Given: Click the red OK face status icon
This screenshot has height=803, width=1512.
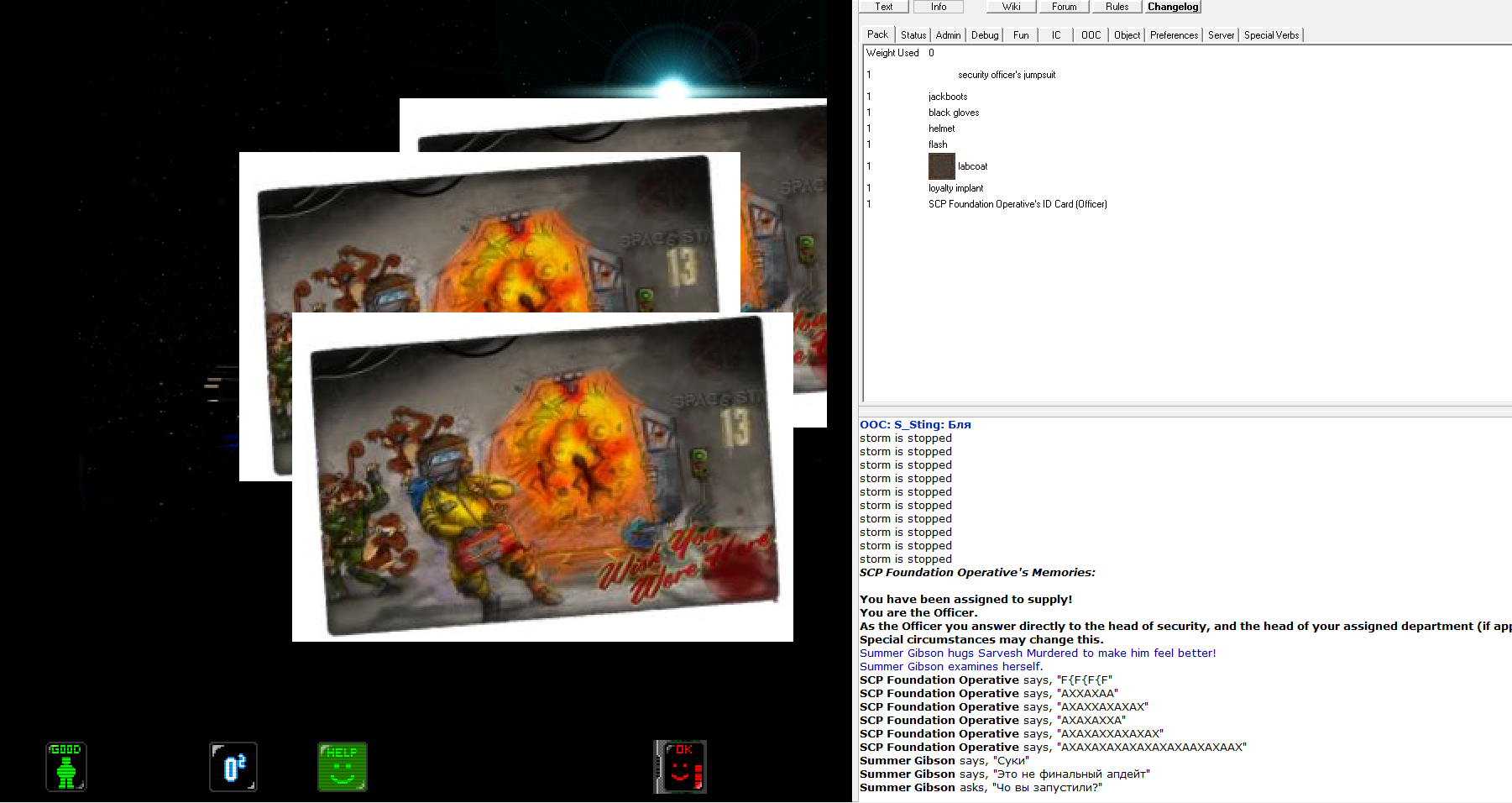Looking at the screenshot, I should pyautogui.click(x=680, y=766).
